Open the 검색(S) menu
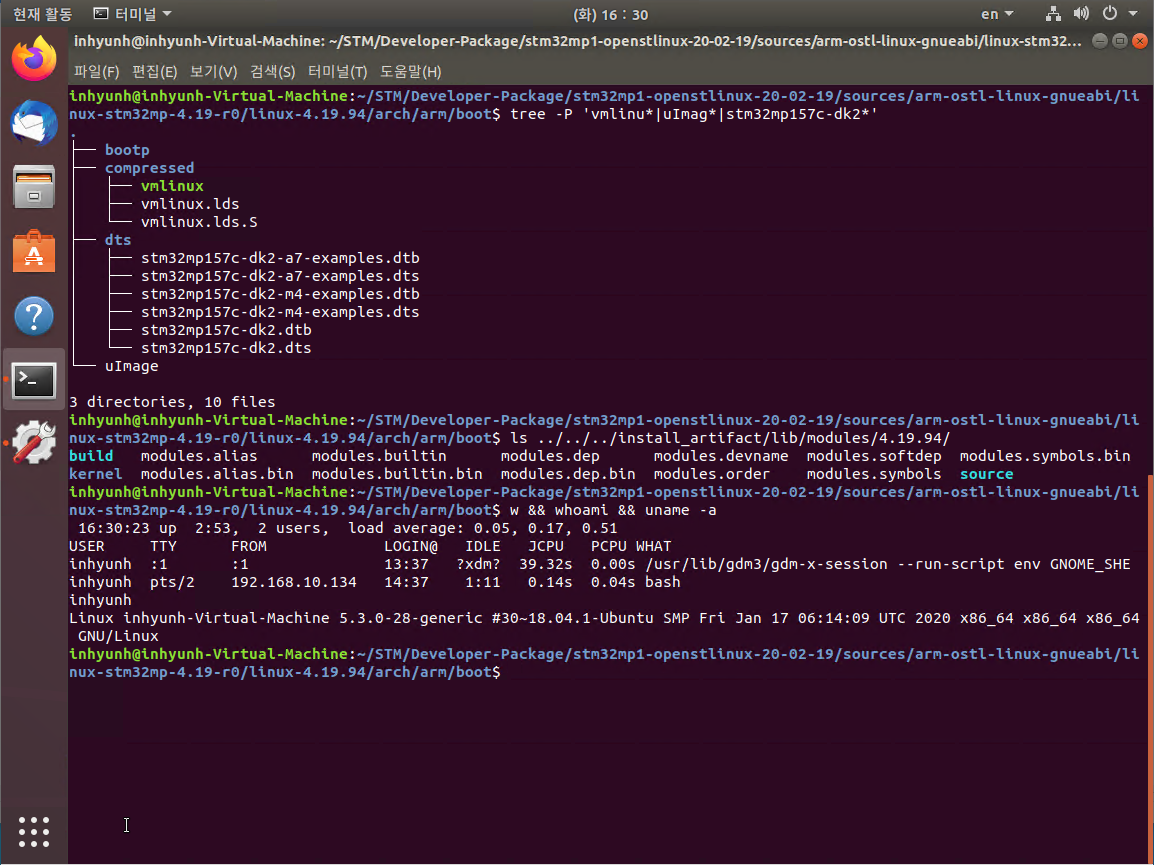Image resolution: width=1154 pixels, height=865 pixels. pyautogui.click(x=272, y=71)
